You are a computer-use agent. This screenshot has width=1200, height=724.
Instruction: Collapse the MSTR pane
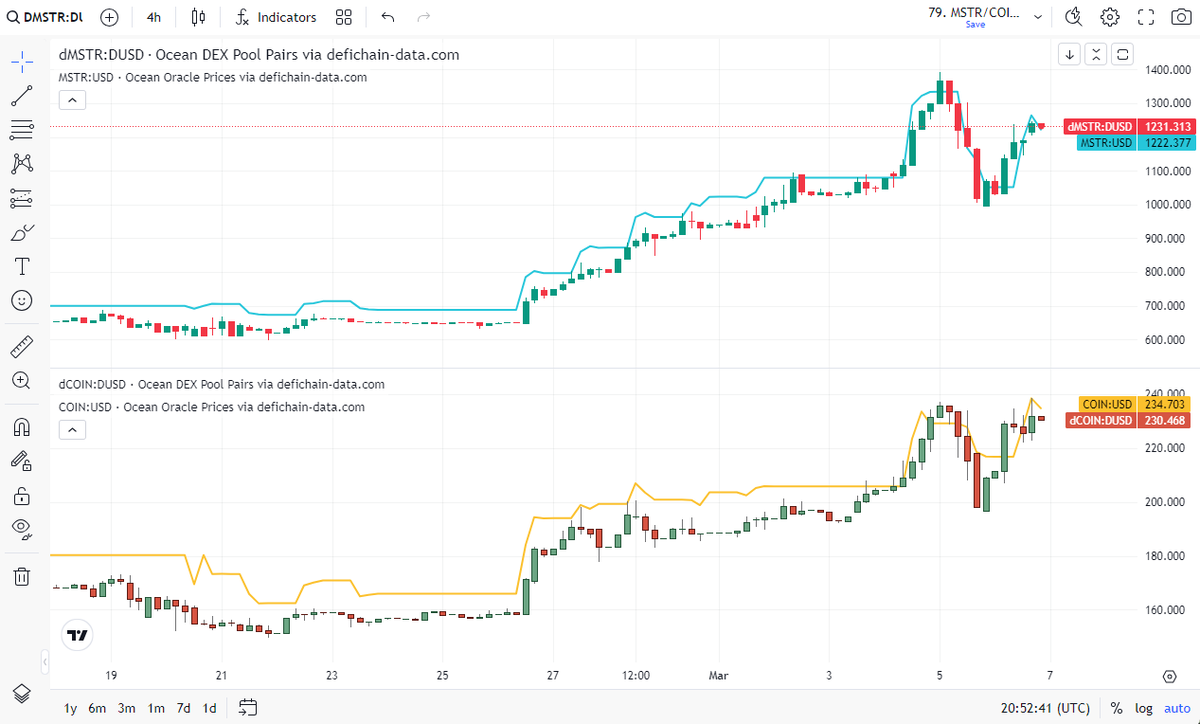coord(1097,54)
